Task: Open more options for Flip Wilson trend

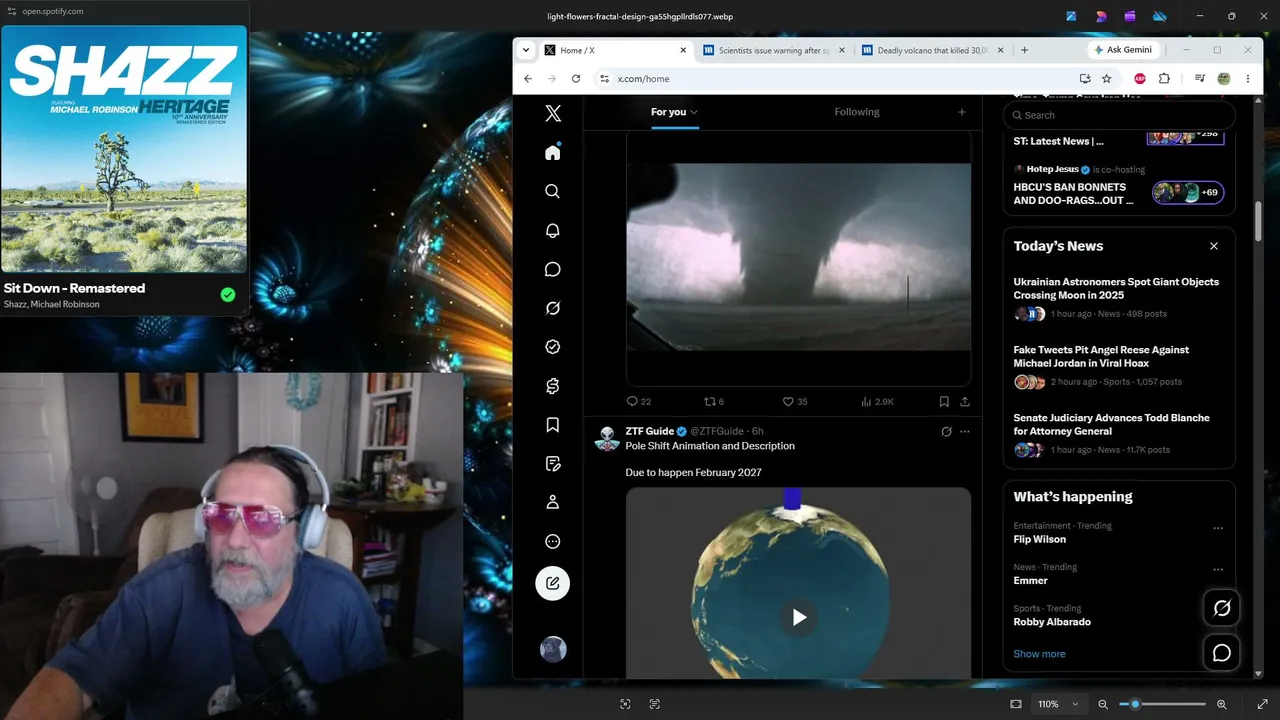Action: tap(1218, 528)
